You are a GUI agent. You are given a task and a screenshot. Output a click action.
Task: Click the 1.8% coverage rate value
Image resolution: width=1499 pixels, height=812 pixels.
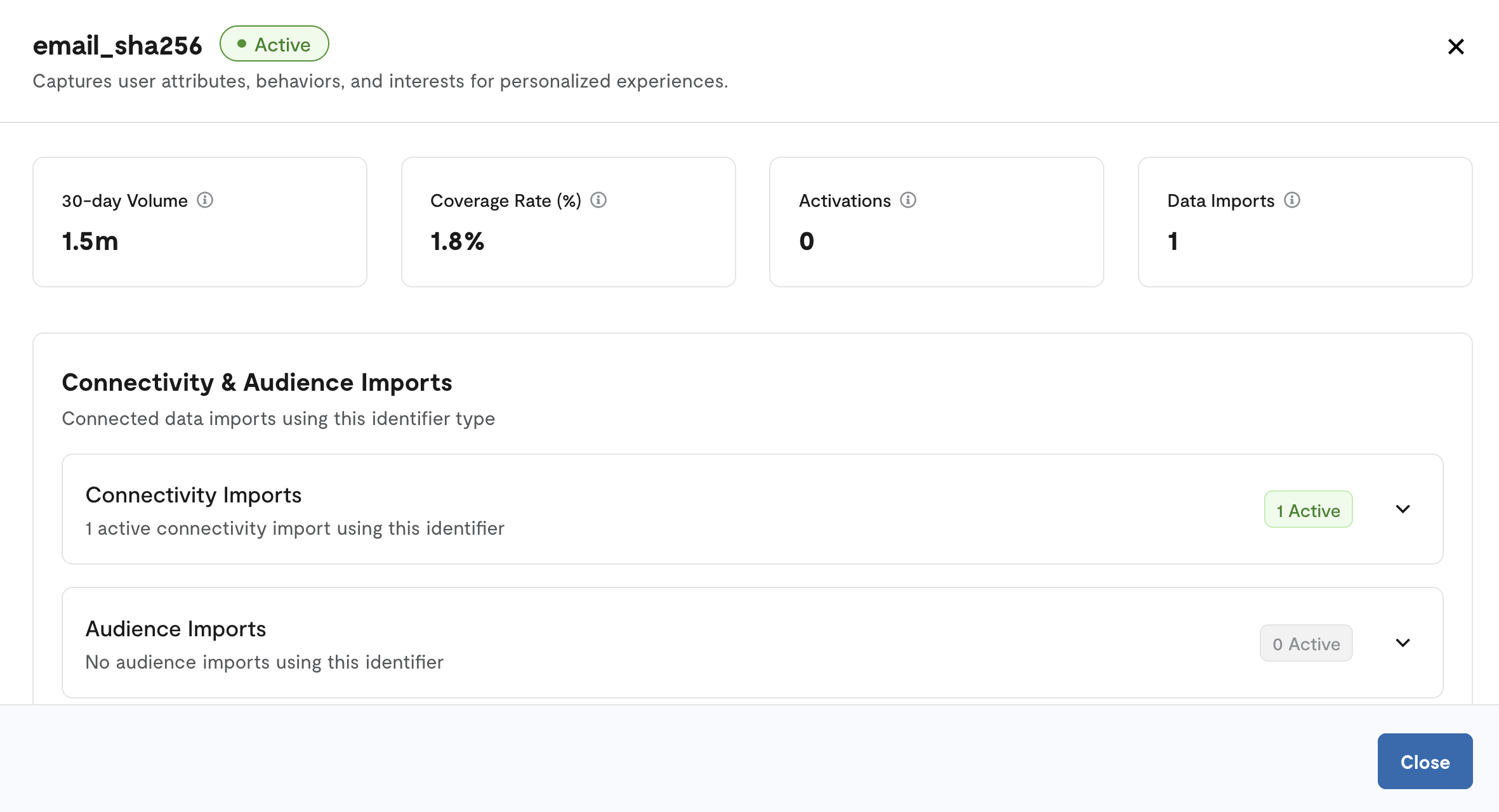pos(457,242)
